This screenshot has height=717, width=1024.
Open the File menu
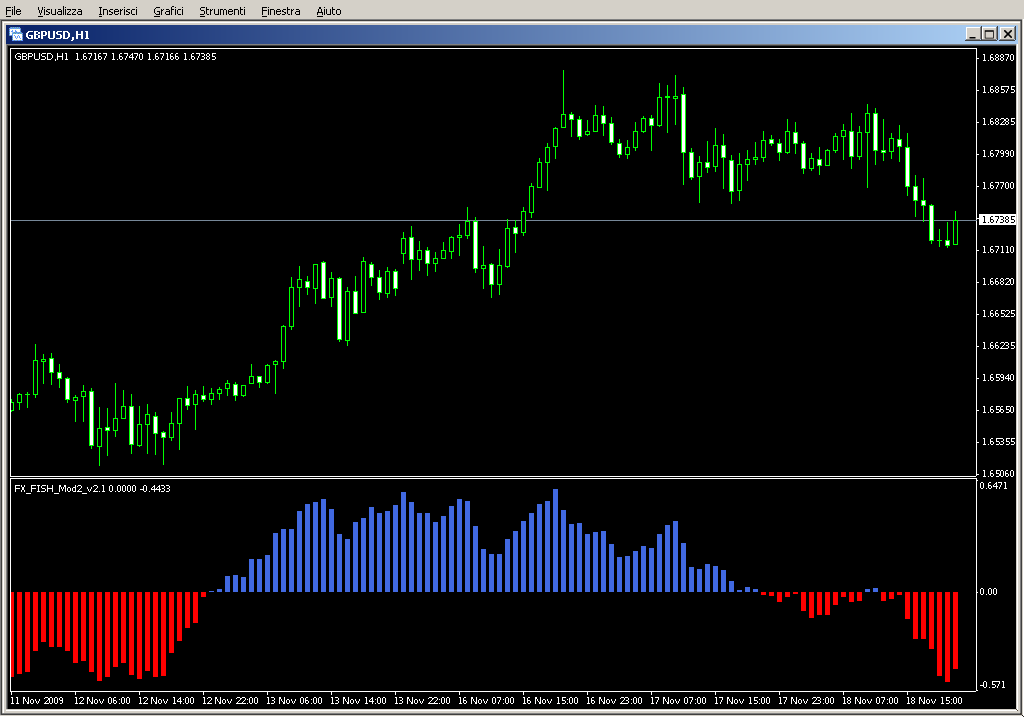point(13,11)
